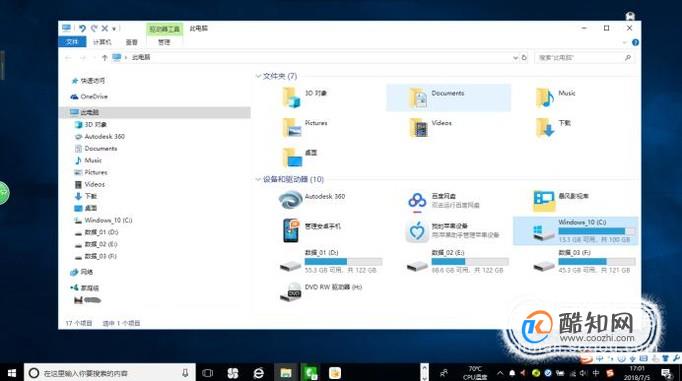
Task: Expand the ribbon with the chevron near help
Action: coord(625,43)
